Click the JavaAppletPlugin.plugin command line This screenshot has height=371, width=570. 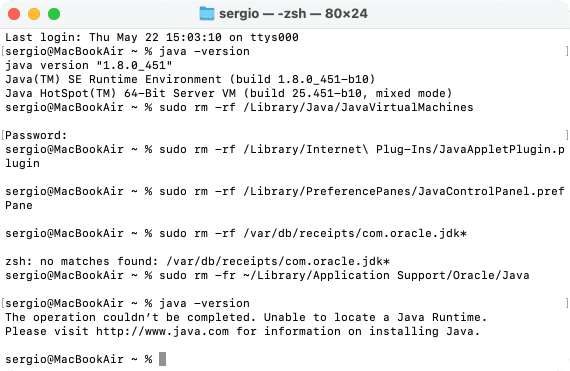tap(285, 156)
